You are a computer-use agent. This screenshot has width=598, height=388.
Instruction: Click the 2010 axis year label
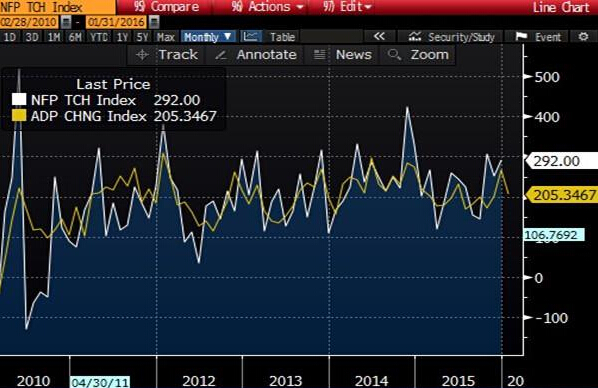pos(33,381)
